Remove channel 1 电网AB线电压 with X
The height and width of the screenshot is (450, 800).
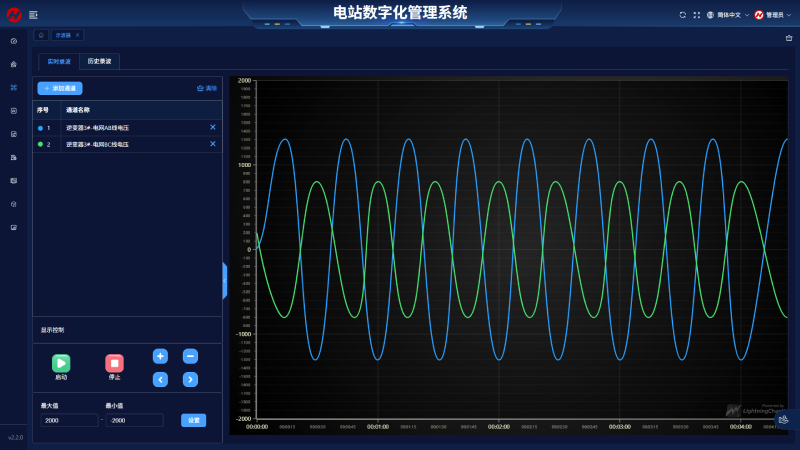point(212,127)
